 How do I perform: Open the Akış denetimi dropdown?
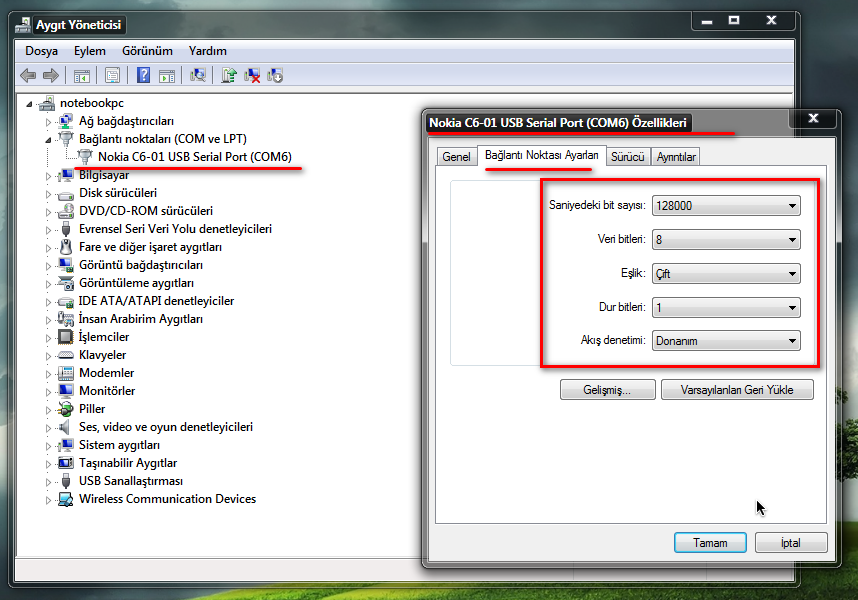pyautogui.click(x=726, y=341)
